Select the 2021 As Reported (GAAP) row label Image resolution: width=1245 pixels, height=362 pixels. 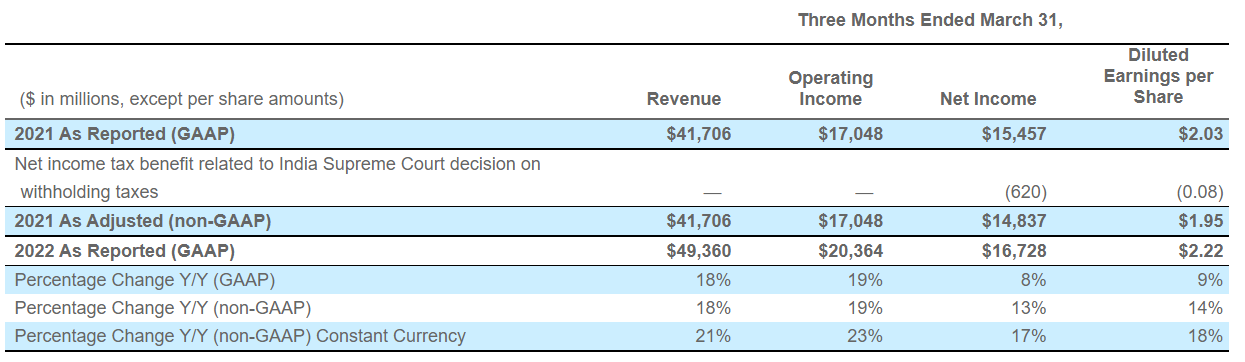tap(125, 133)
